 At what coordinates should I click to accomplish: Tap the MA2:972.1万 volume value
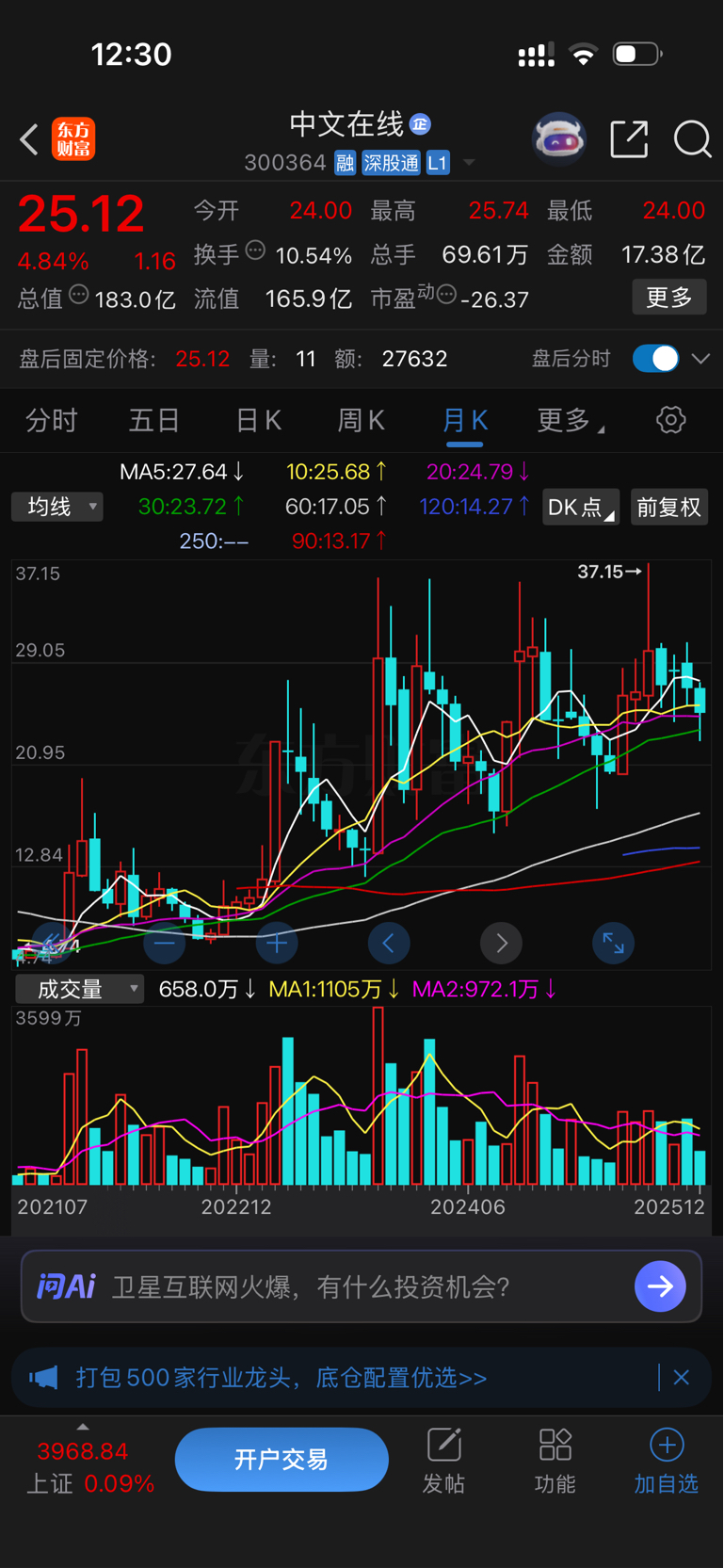click(x=485, y=989)
